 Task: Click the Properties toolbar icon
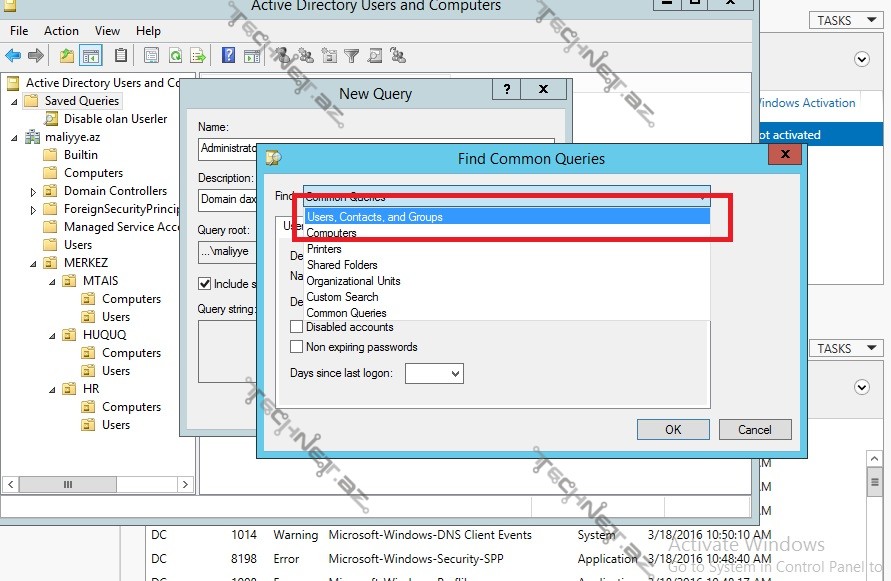pos(152,56)
